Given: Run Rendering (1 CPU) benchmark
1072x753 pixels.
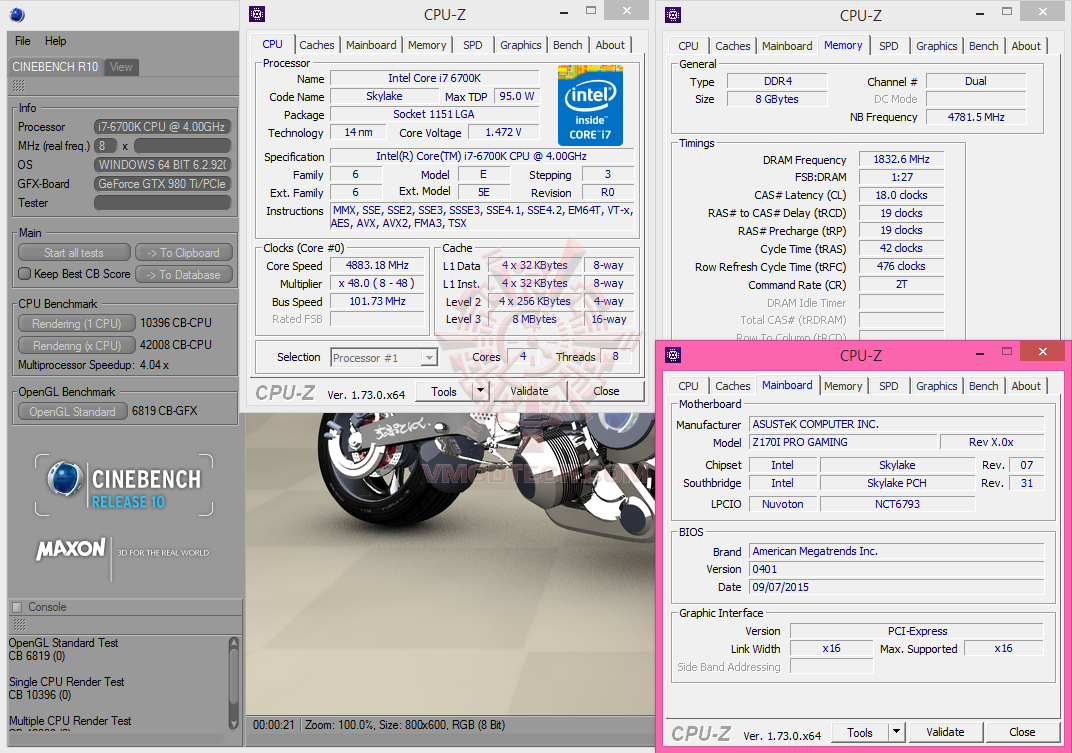Looking at the screenshot, I should [x=77, y=323].
